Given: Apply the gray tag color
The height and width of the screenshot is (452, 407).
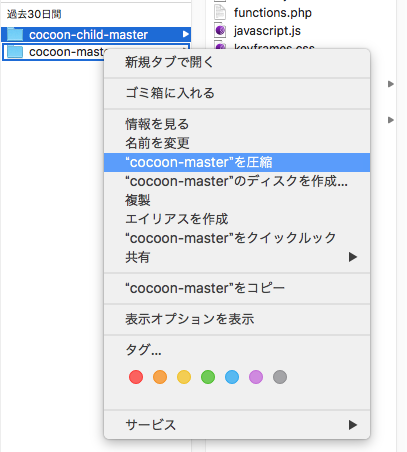Looking at the screenshot, I should [x=280, y=377].
